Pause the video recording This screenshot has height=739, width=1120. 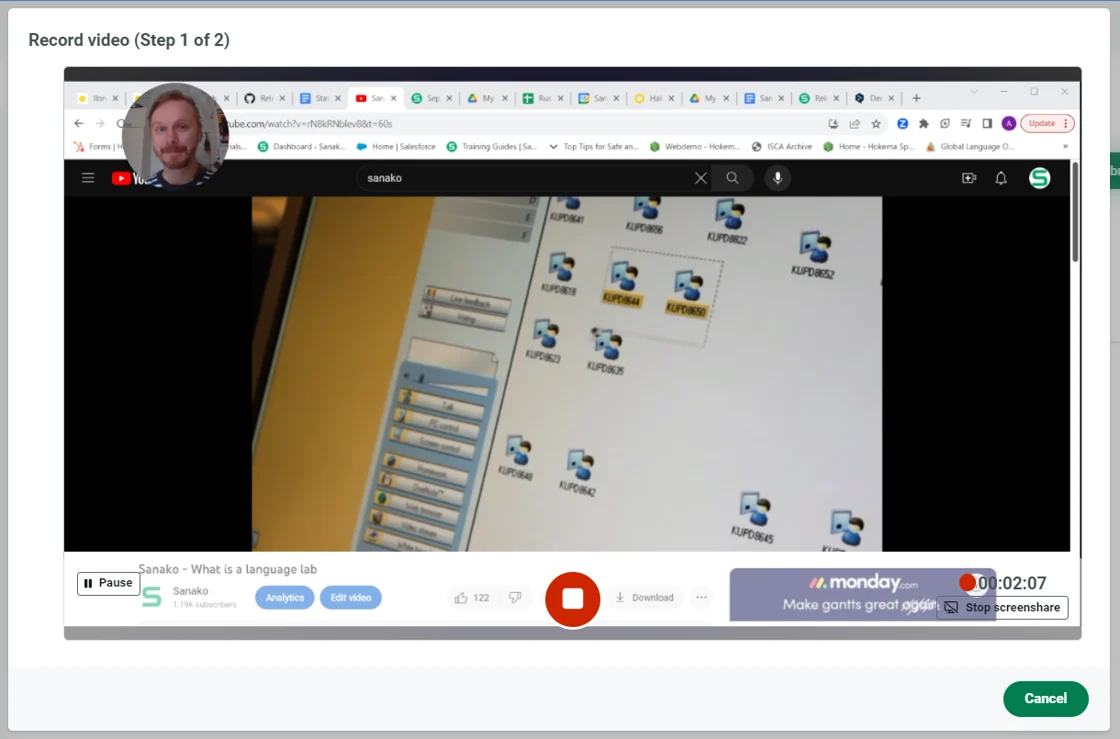click(x=108, y=583)
